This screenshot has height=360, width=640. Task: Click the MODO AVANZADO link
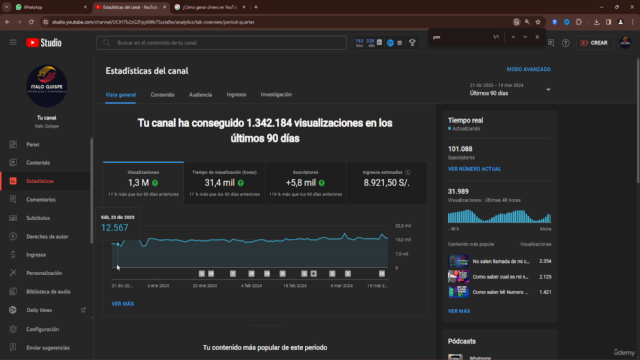pyautogui.click(x=529, y=69)
